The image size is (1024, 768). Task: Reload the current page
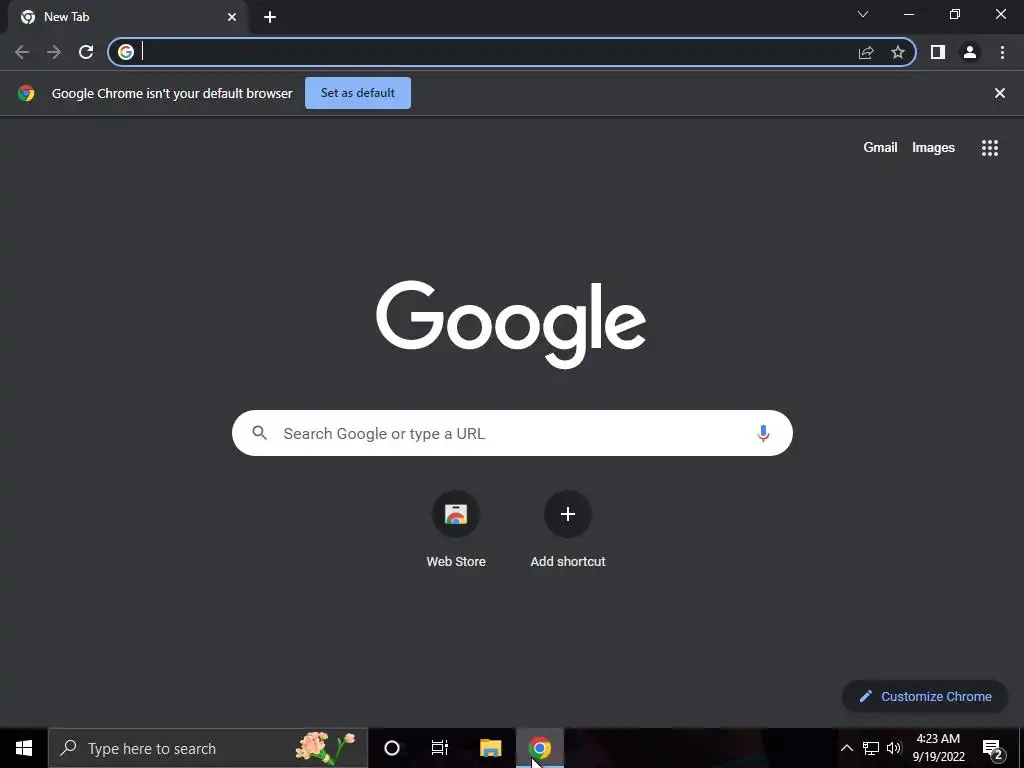(x=86, y=52)
